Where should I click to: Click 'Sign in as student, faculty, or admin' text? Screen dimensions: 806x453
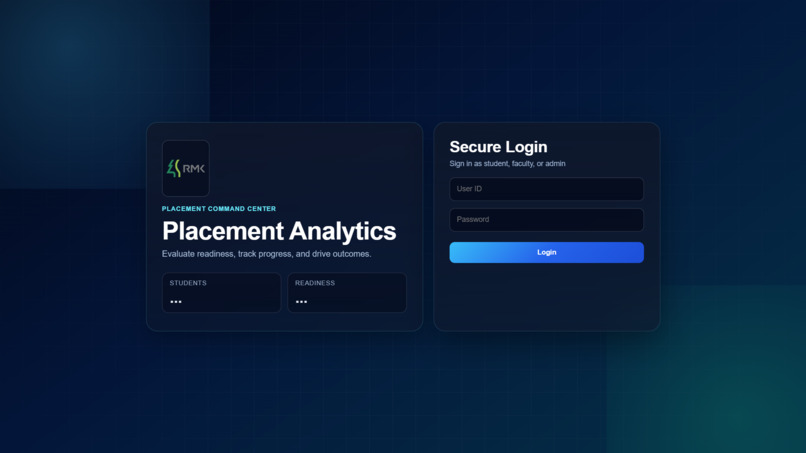pos(507,164)
